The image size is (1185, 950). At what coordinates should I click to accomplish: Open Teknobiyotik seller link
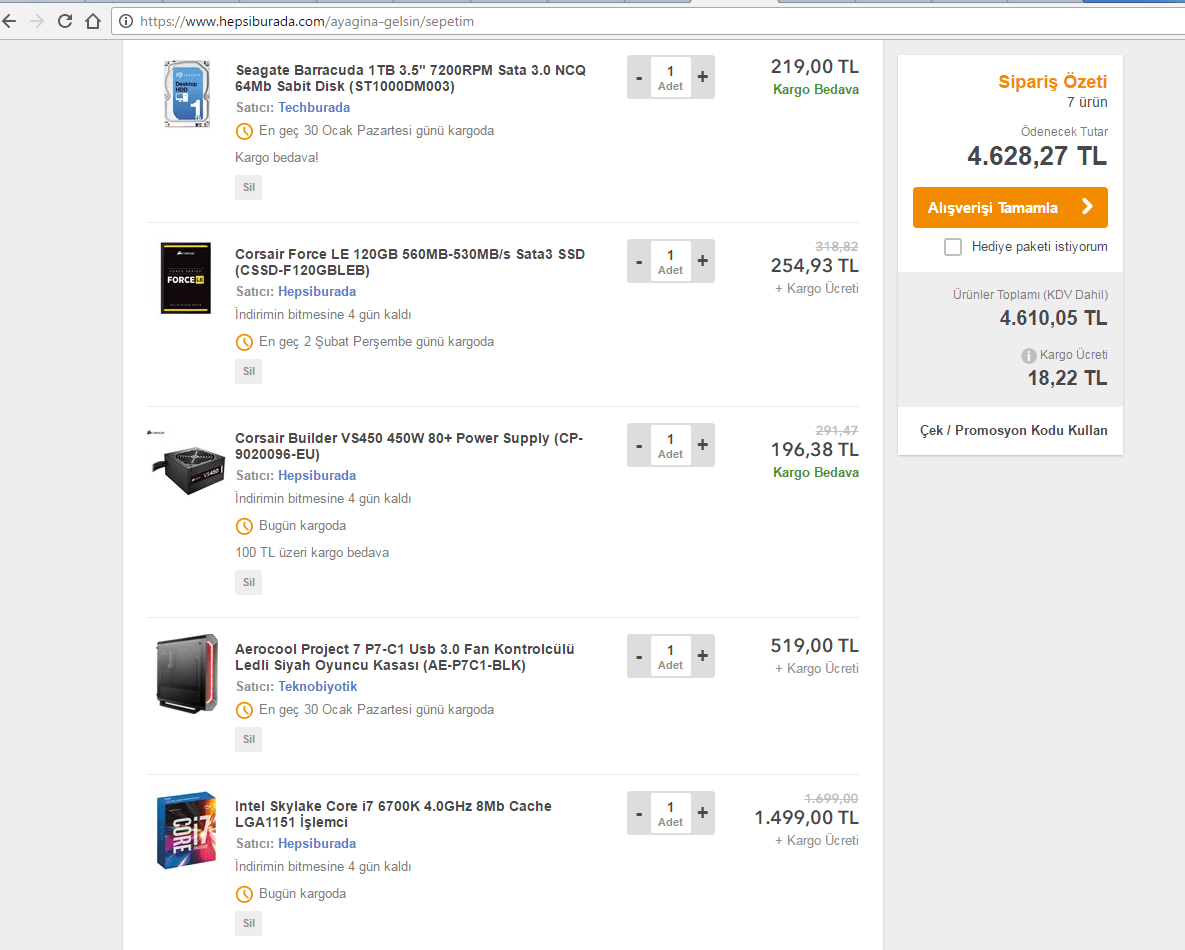[317, 686]
